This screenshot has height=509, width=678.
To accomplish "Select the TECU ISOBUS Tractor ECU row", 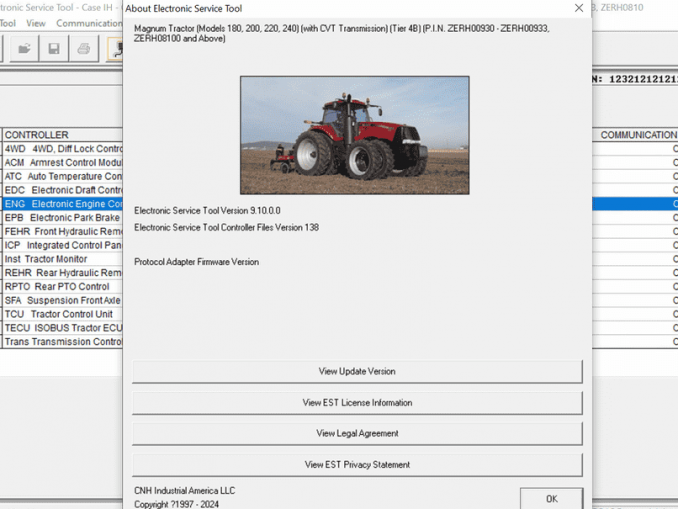I will 63,328.
